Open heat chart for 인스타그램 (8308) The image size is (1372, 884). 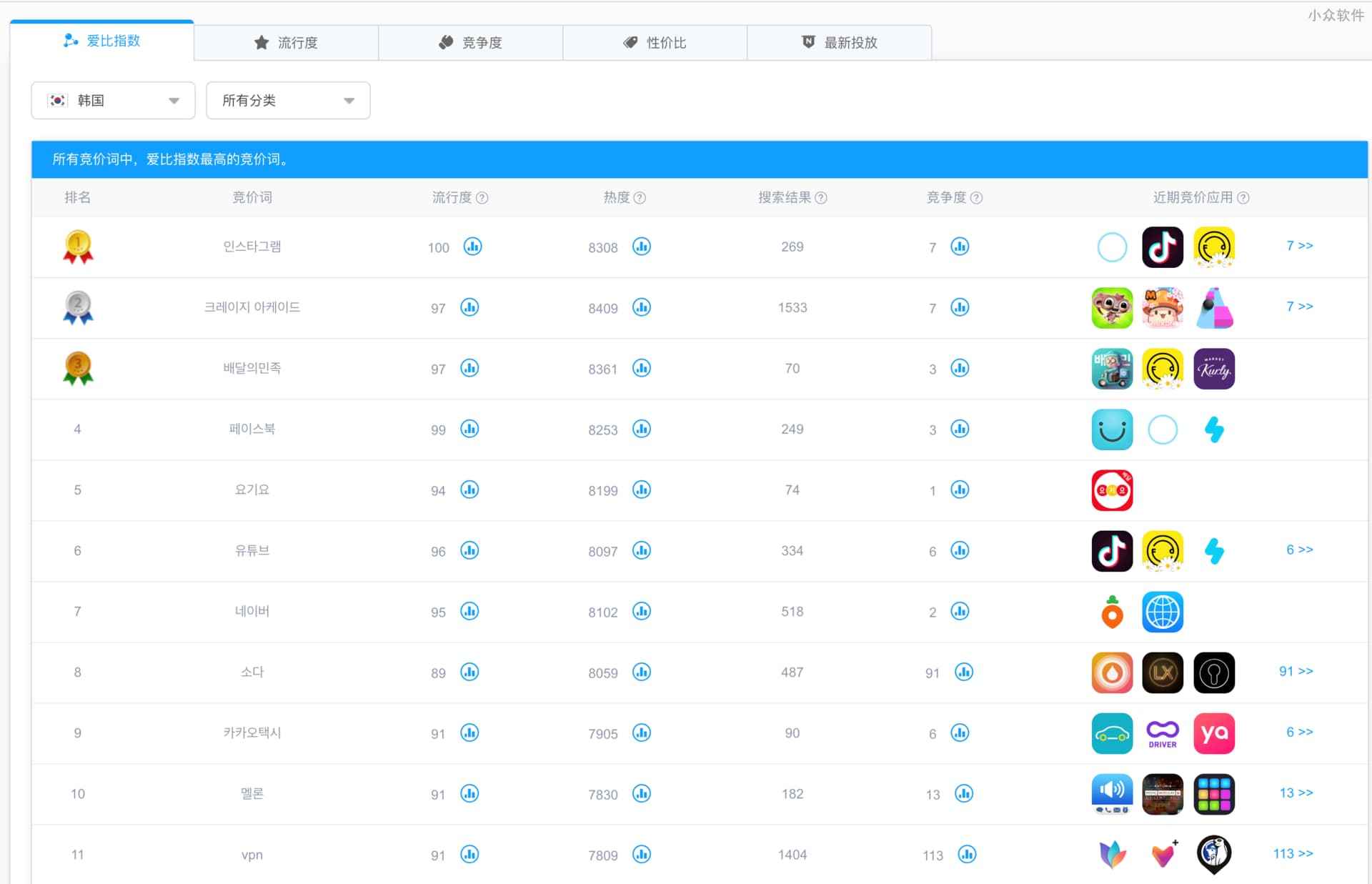(x=642, y=247)
